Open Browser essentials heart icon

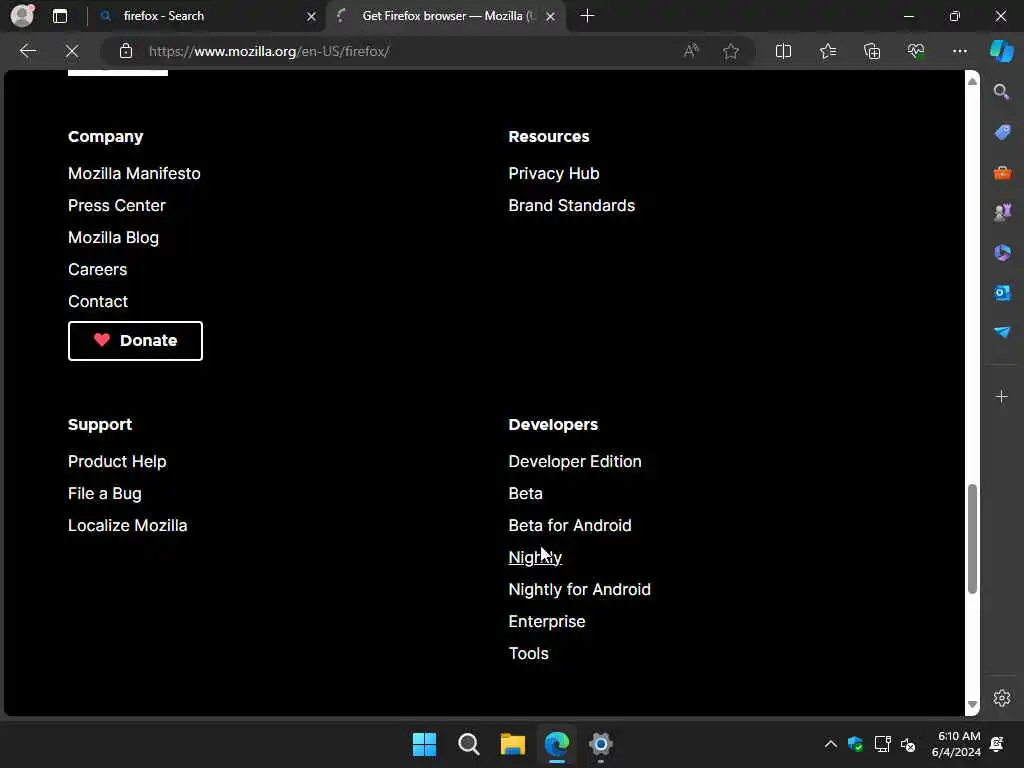click(916, 51)
